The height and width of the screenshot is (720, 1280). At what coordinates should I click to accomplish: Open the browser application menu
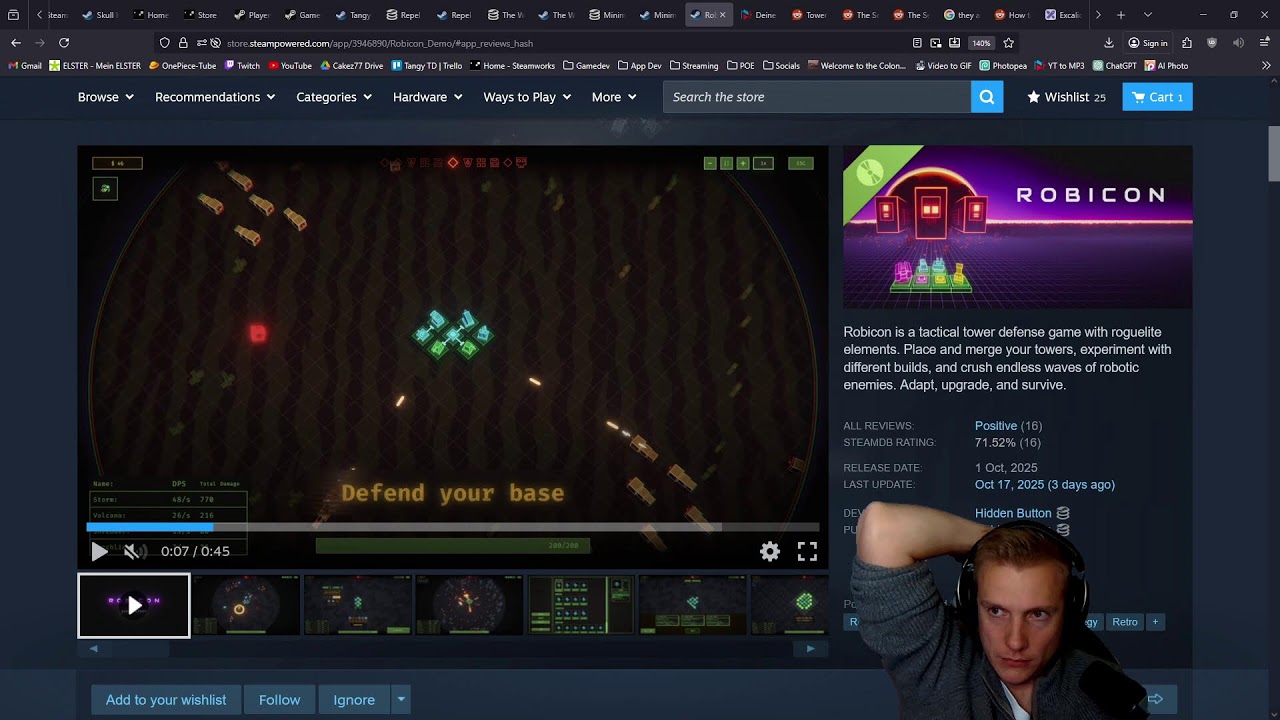(x=1264, y=43)
